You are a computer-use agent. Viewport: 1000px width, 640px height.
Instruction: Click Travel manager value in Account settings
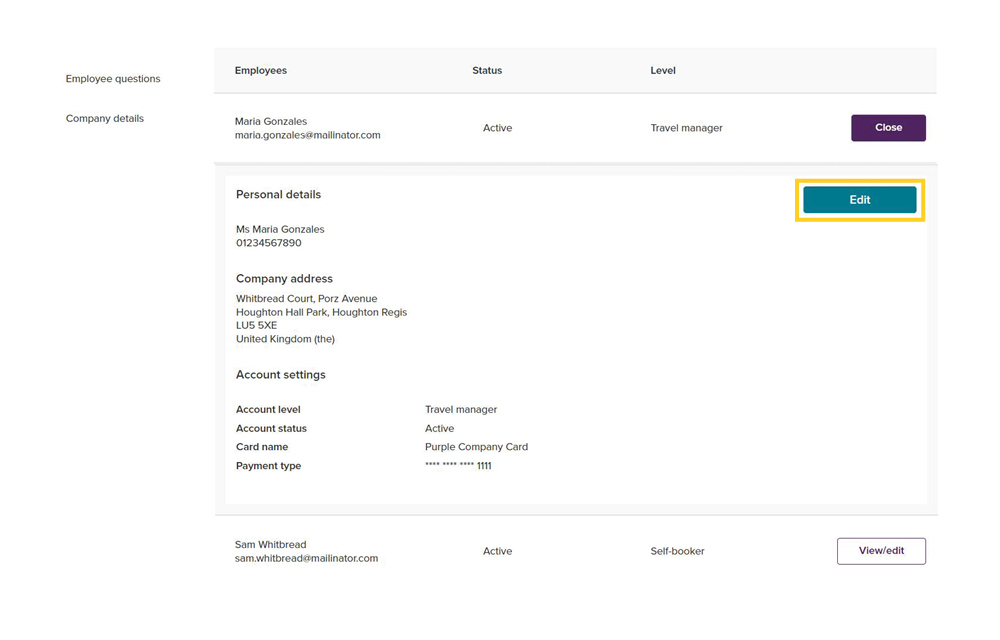(461, 409)
